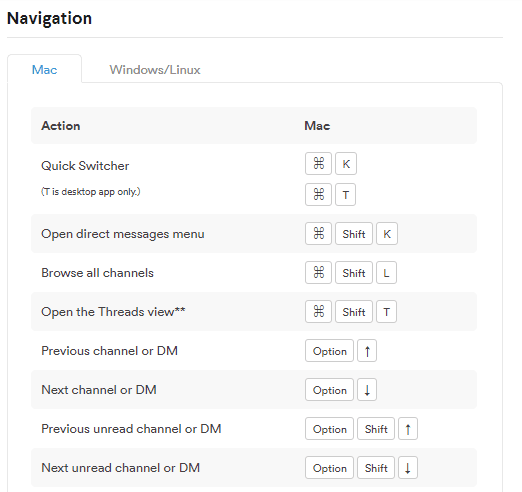Click the command key icon beside K in Quick Switcher
This screenshot has width=522, height=492.
[x=318, y=164]
